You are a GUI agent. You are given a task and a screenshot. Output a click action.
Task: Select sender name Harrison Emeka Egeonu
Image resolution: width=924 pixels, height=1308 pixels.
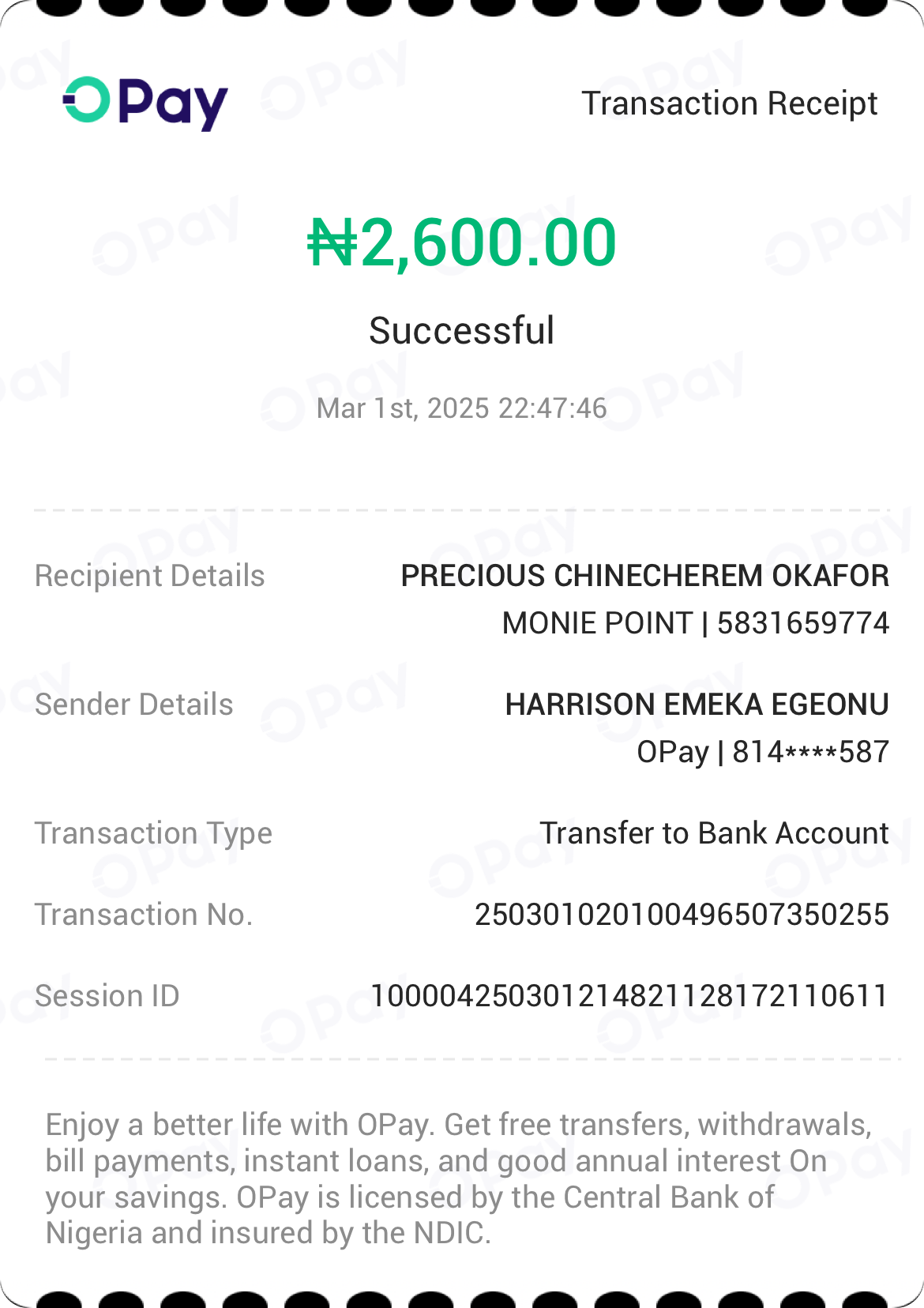point(697,705)
